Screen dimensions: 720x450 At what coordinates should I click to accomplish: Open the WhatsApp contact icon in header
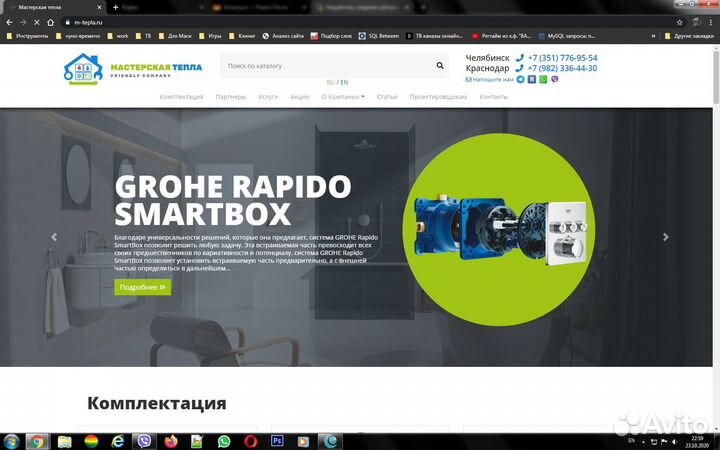[x=543, y=79]
